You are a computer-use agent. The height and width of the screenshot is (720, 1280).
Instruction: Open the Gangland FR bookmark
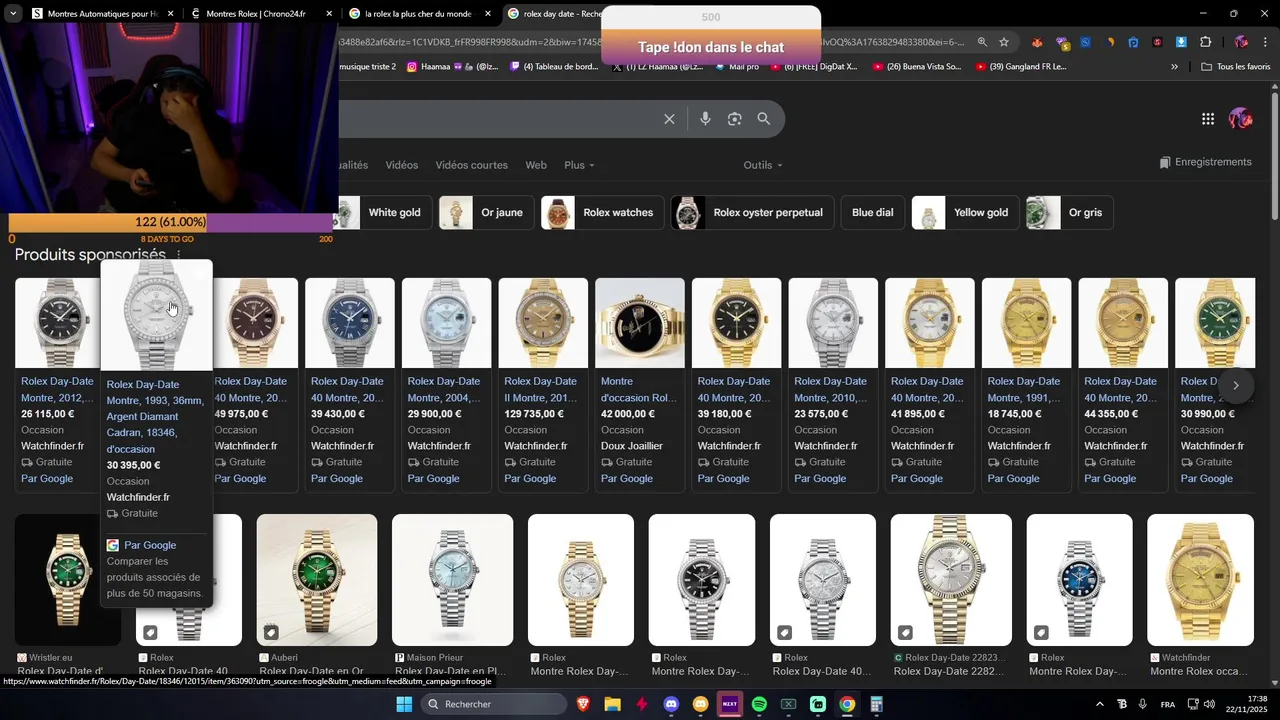coord(1019,67)
